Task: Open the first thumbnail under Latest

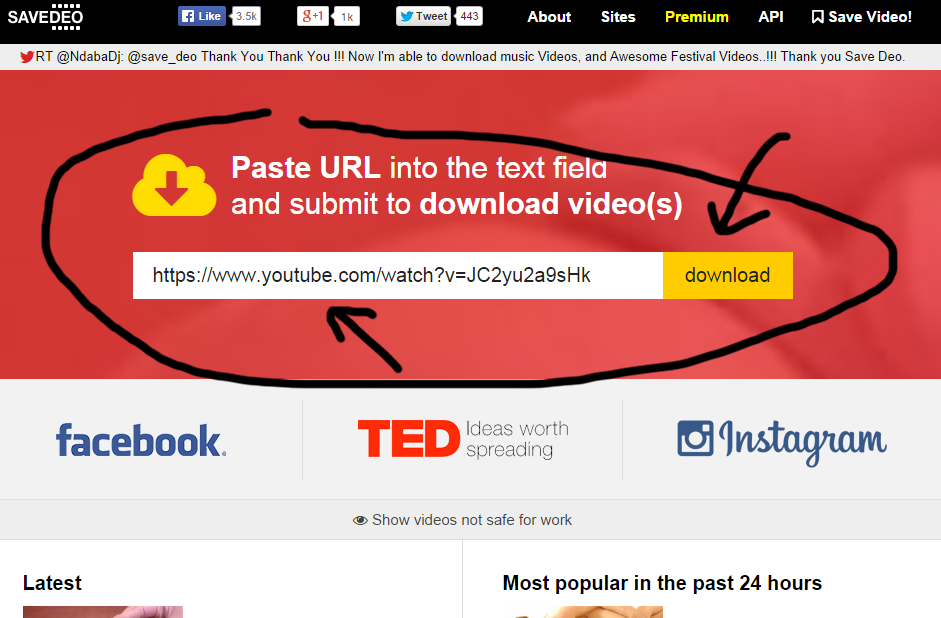Action: coord(103,612)
